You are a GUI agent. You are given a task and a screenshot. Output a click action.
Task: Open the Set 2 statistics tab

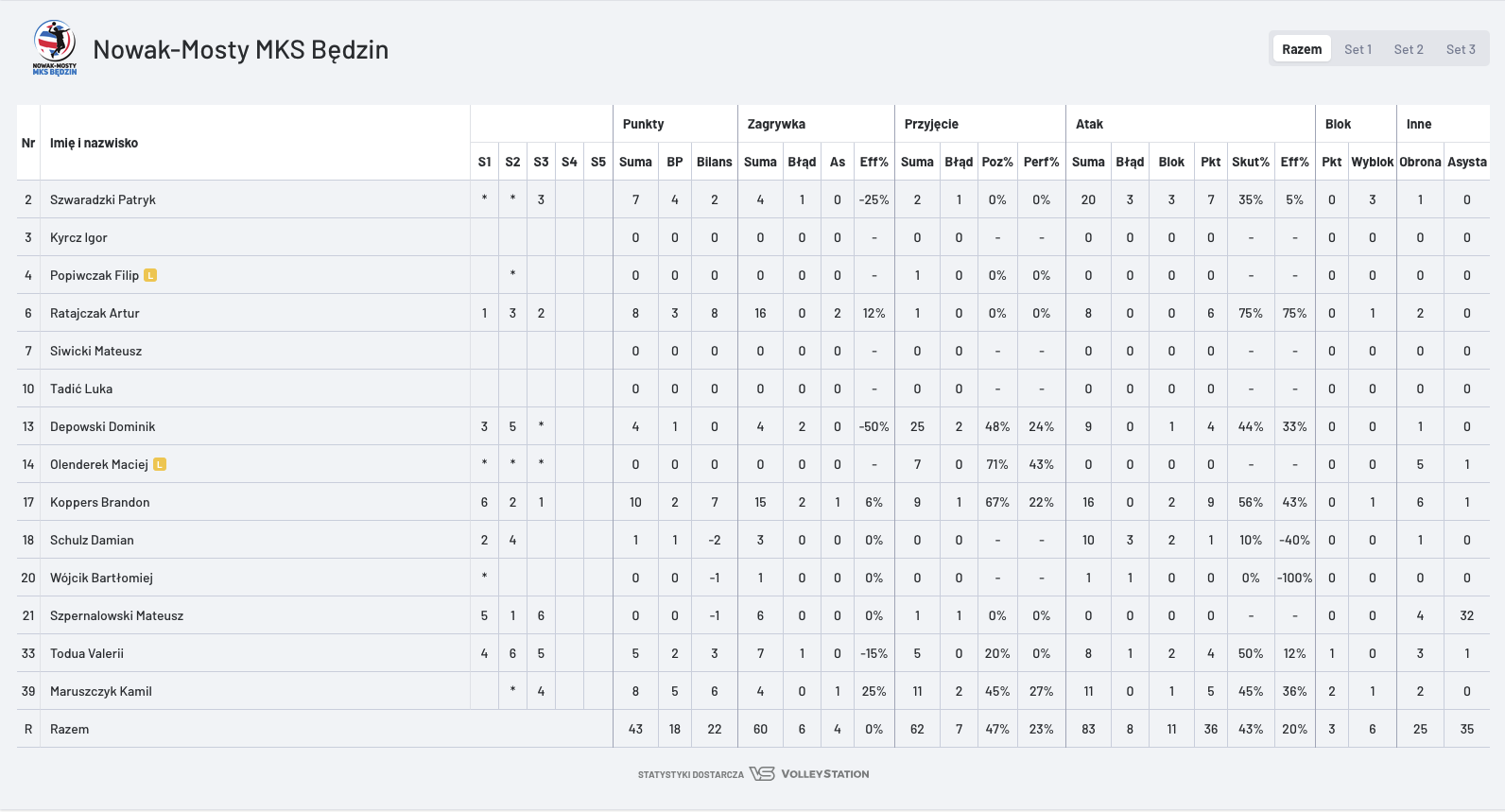(x=1408, y=49)
